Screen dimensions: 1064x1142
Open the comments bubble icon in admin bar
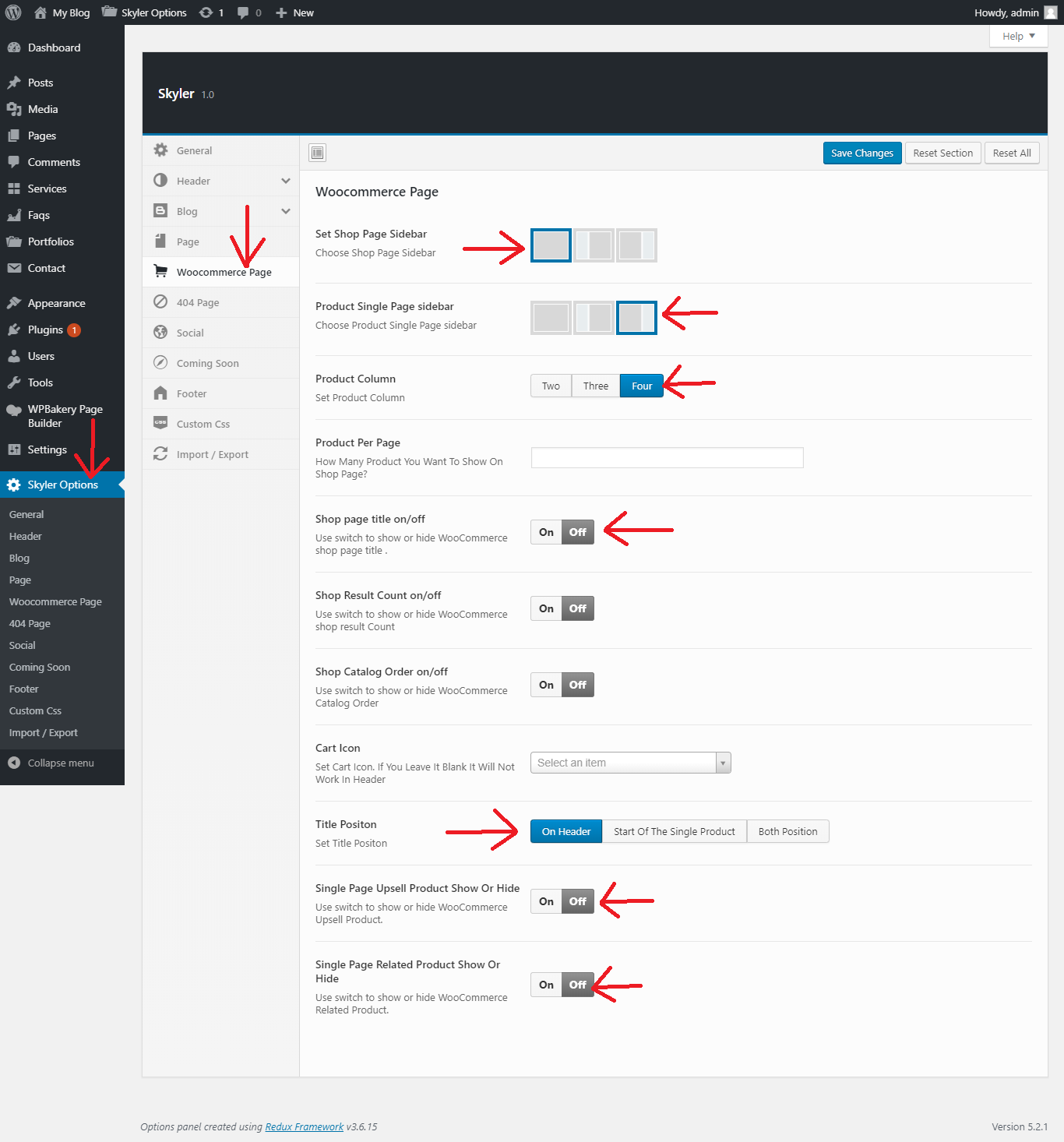pos(243,12)
